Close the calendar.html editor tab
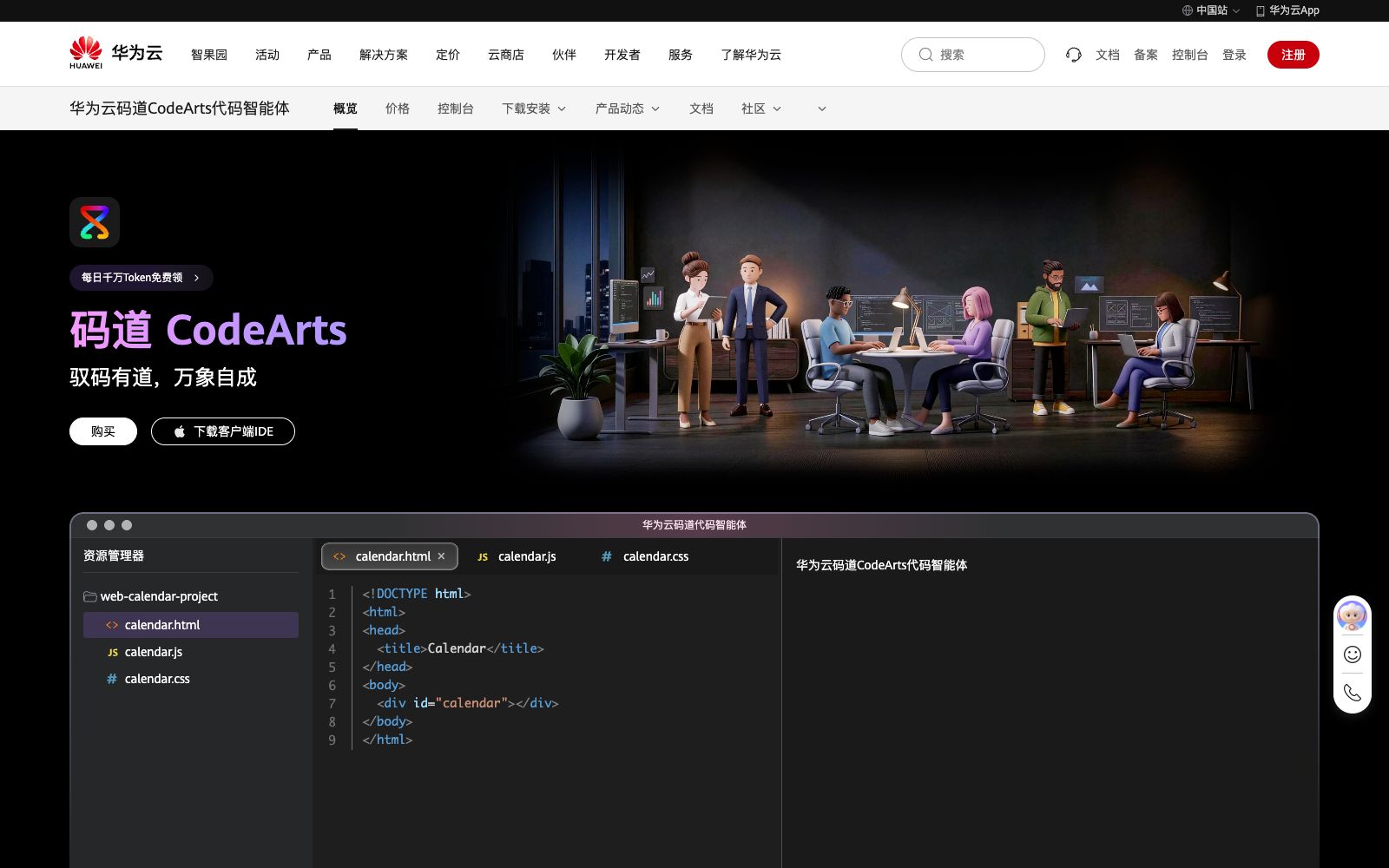Viewport: 1389px width, 868px height. coord(441,556)
